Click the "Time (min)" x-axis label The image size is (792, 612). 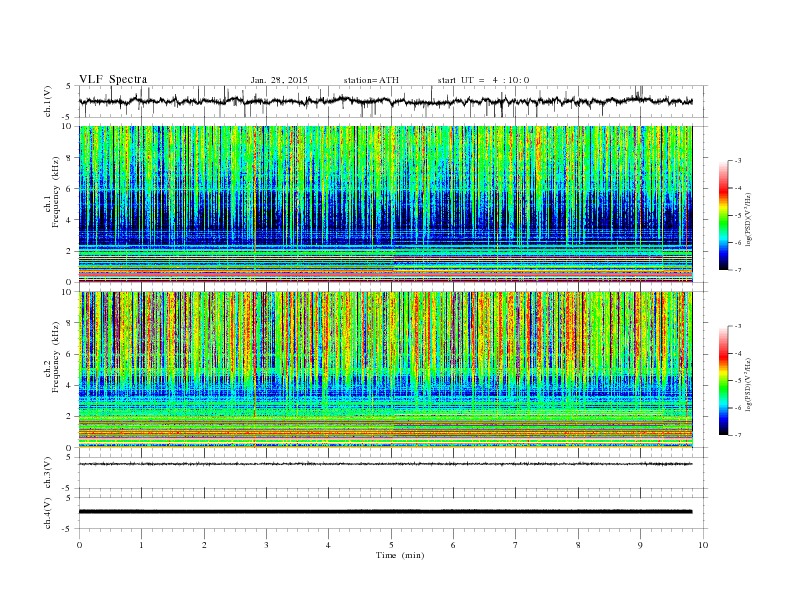[400, 555]
